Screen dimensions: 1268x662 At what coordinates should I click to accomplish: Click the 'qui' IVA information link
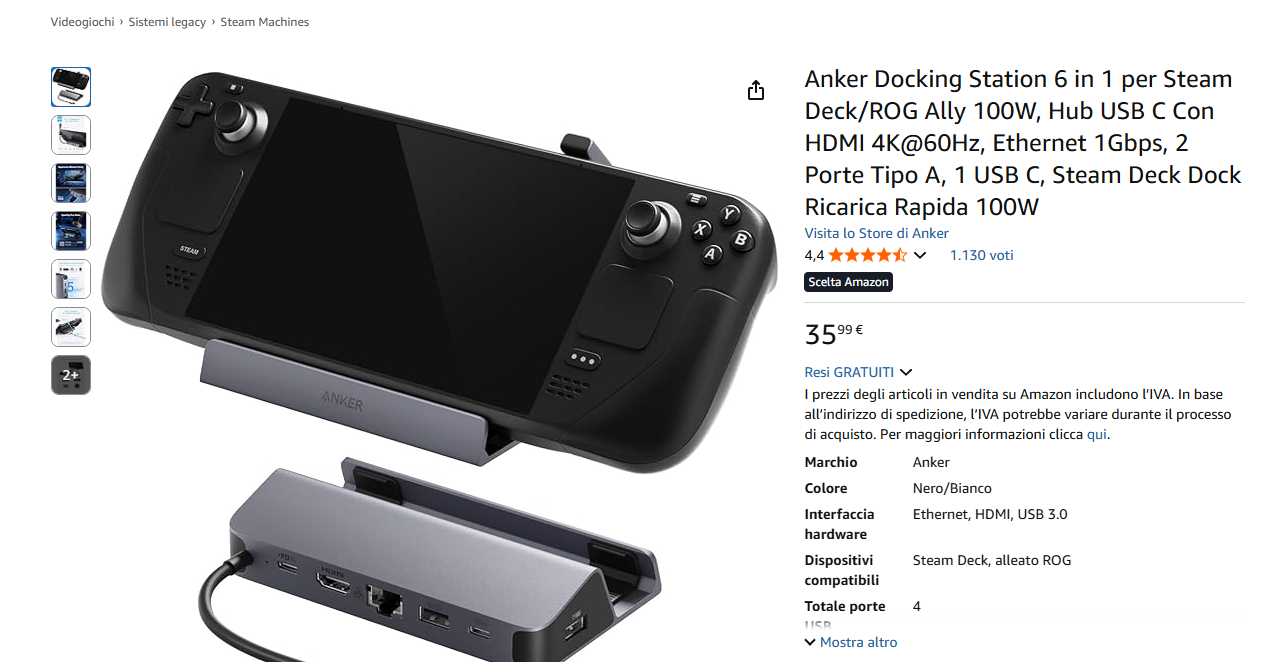point(1097,435)
